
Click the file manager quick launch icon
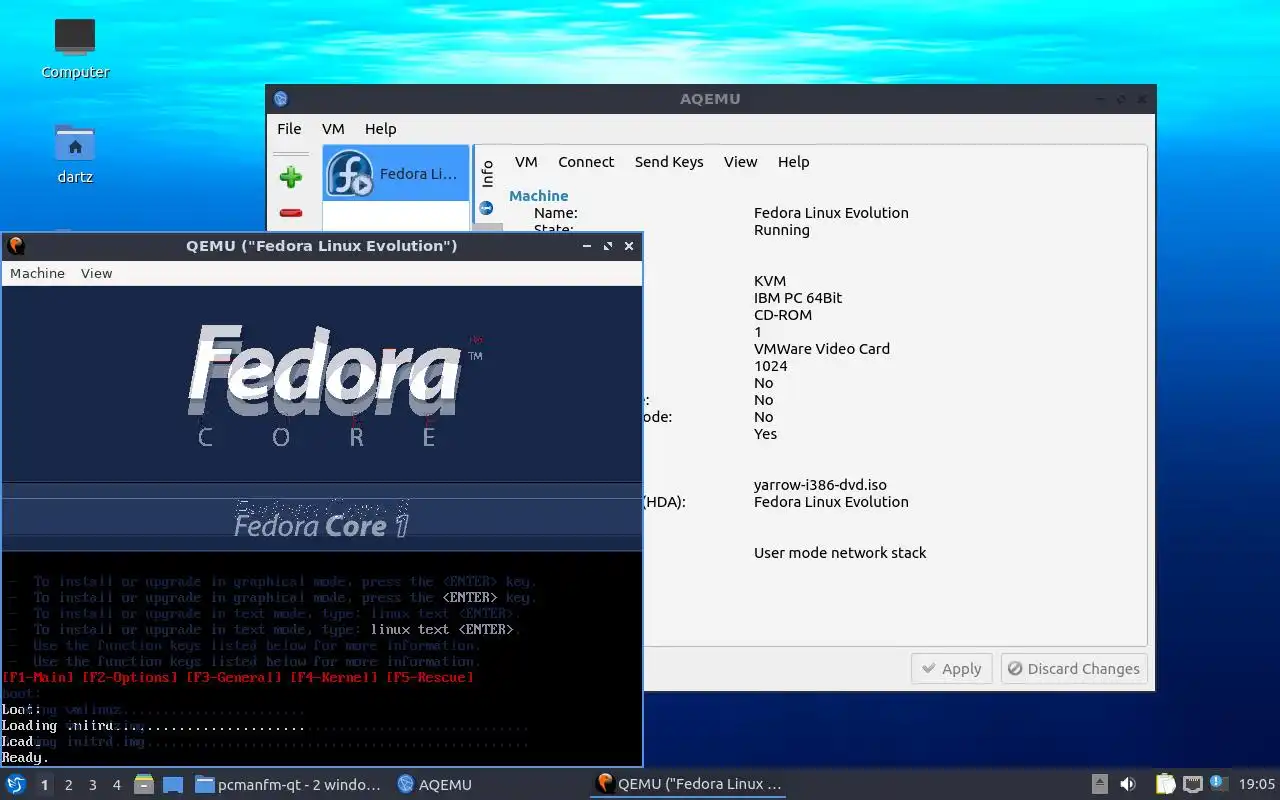pos(144,784)
